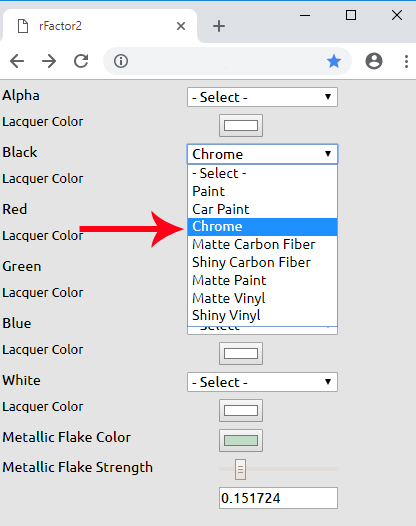Click the browser forward arrow
The width and height of the screenshot is (416, 526).
click(x=49, y=61)
